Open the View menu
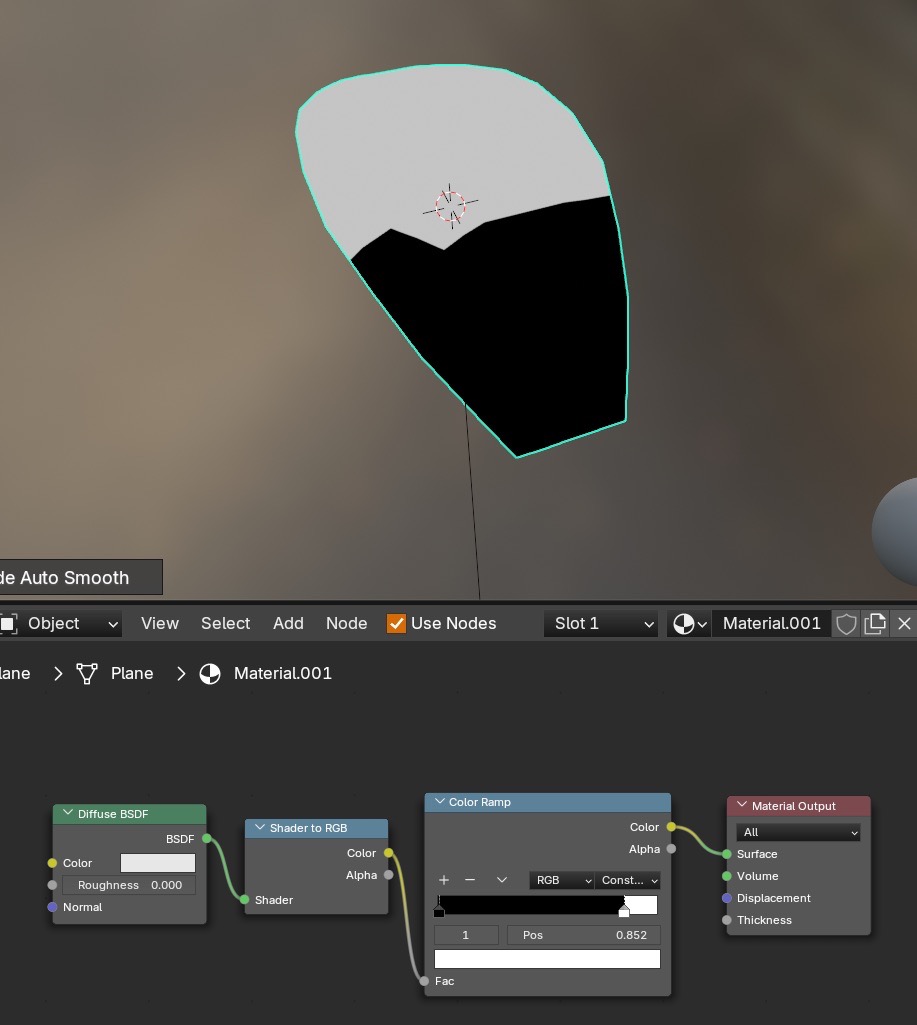The image size is (917, 1025). click(x=159, y=624)
